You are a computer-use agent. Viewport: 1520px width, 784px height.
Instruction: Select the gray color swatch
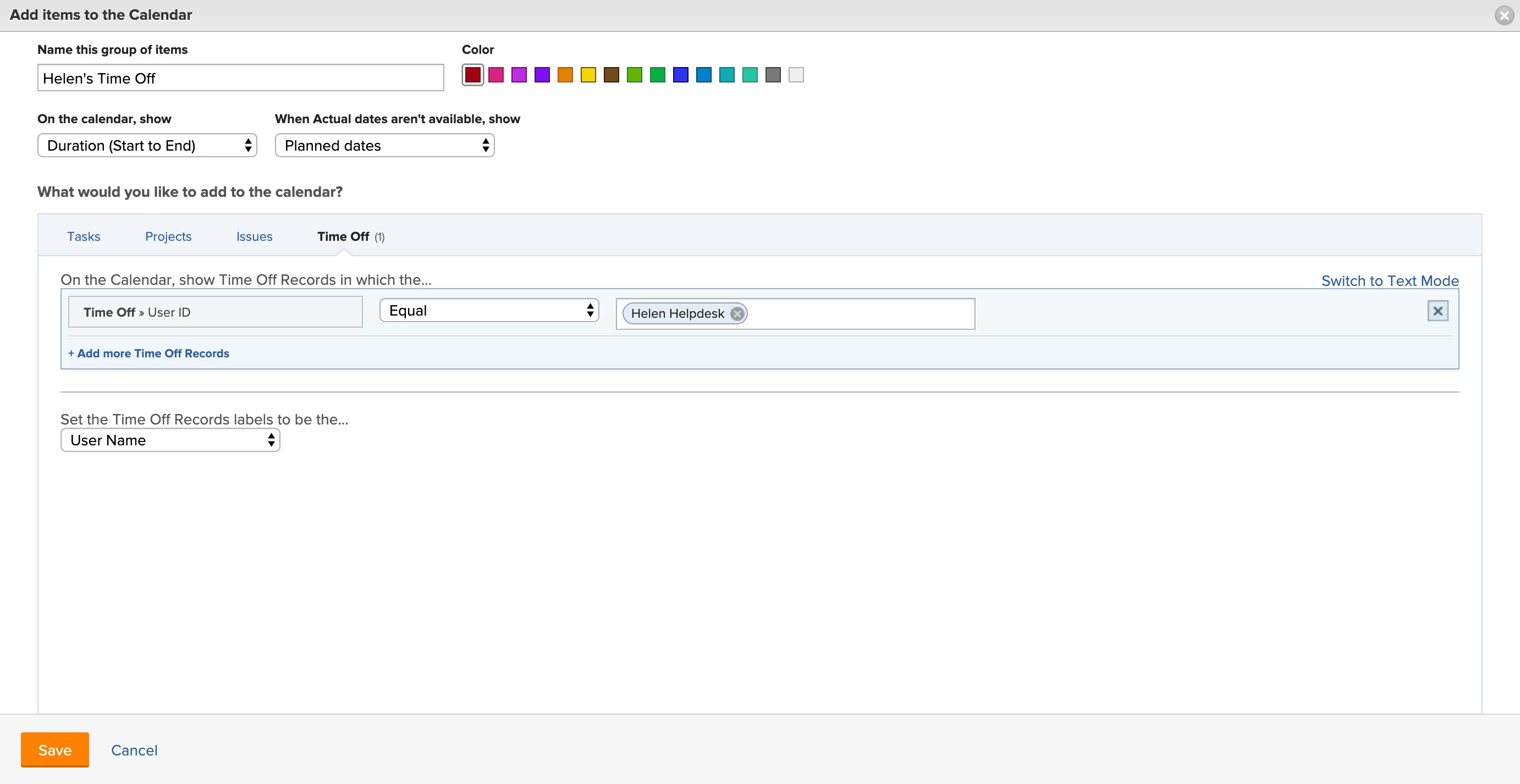pyautogui.click(x=773, y=75)
